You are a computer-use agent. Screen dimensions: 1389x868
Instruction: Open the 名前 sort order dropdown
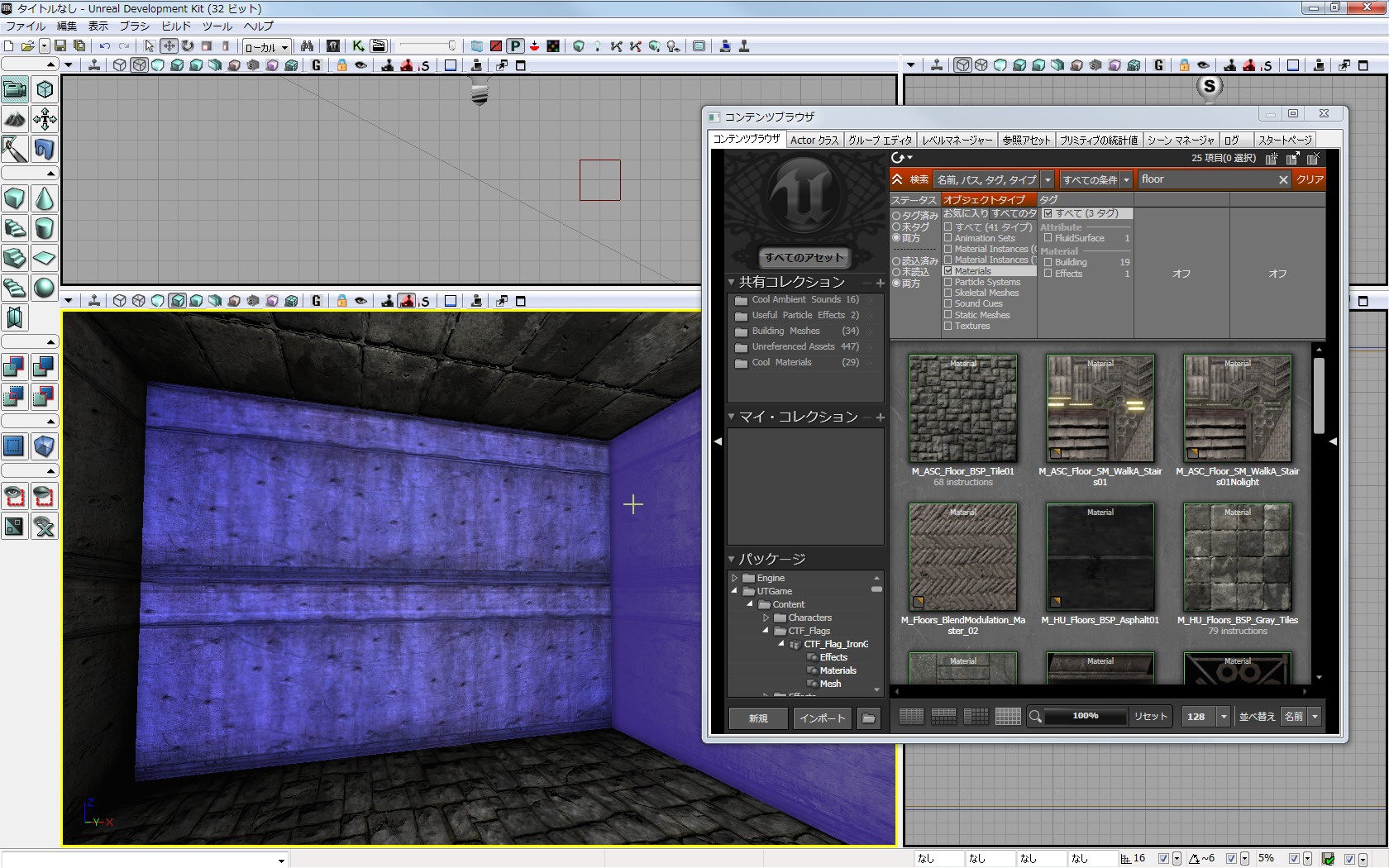(1315, 717)
